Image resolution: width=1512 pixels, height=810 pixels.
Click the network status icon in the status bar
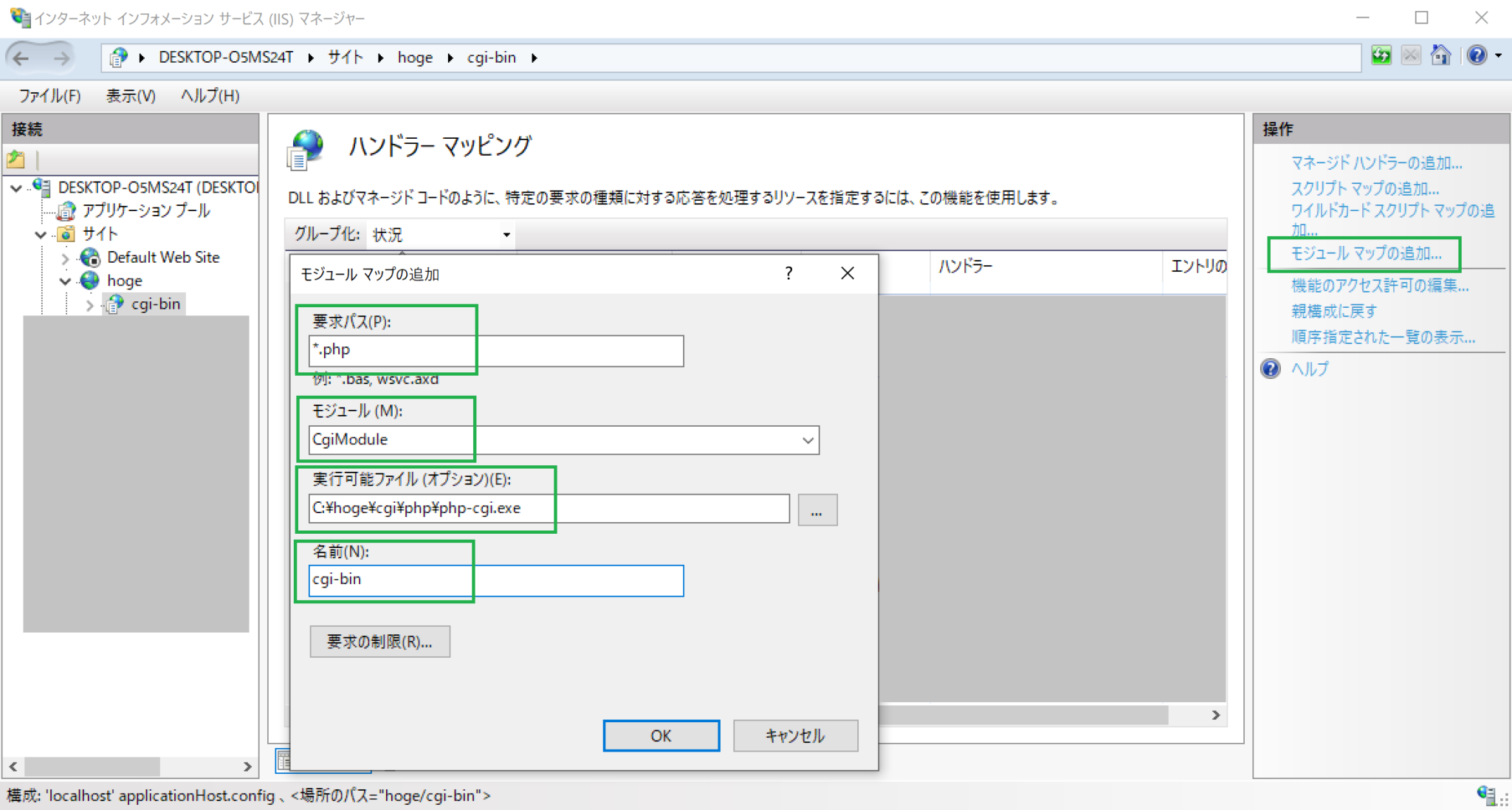(1486, 795)
